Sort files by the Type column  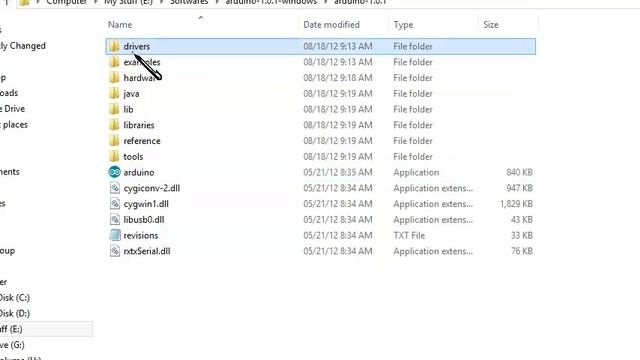click(403, 24)
